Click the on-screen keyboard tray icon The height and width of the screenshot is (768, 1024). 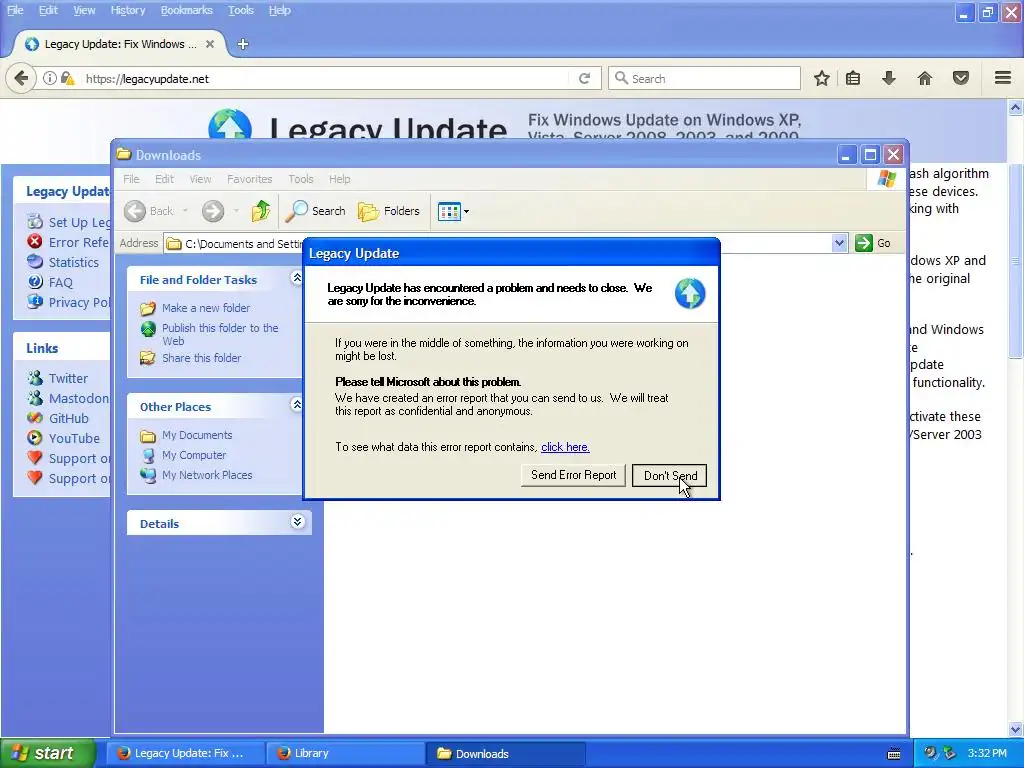[894, 754]
